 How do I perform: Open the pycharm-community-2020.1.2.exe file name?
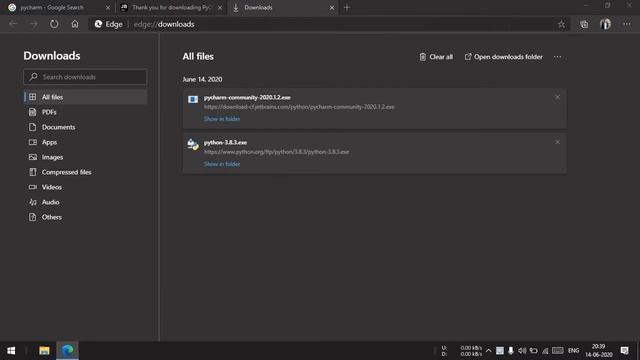point(247,98)
